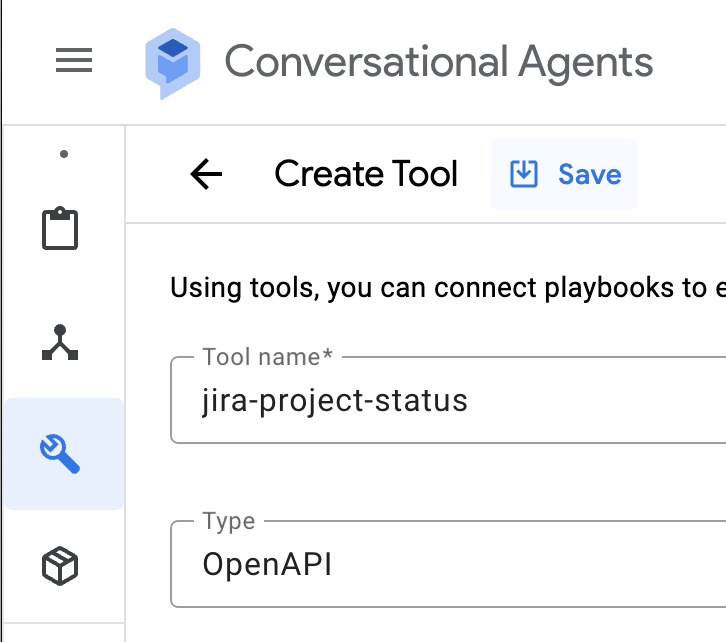Go back using the left arrow
The image size is (726, 642).
click(206, 175)
